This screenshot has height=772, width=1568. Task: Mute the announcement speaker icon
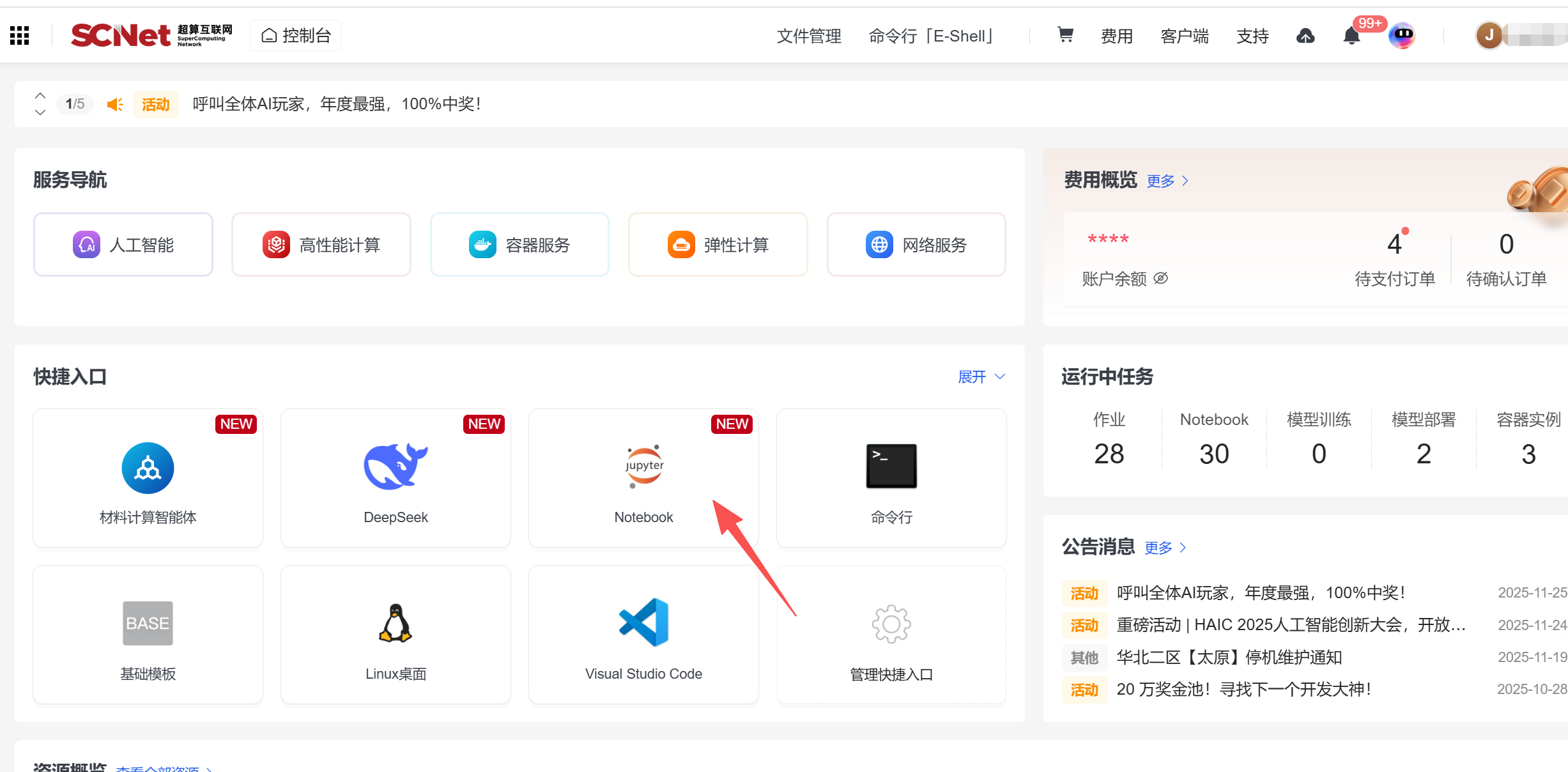(115, 104)
